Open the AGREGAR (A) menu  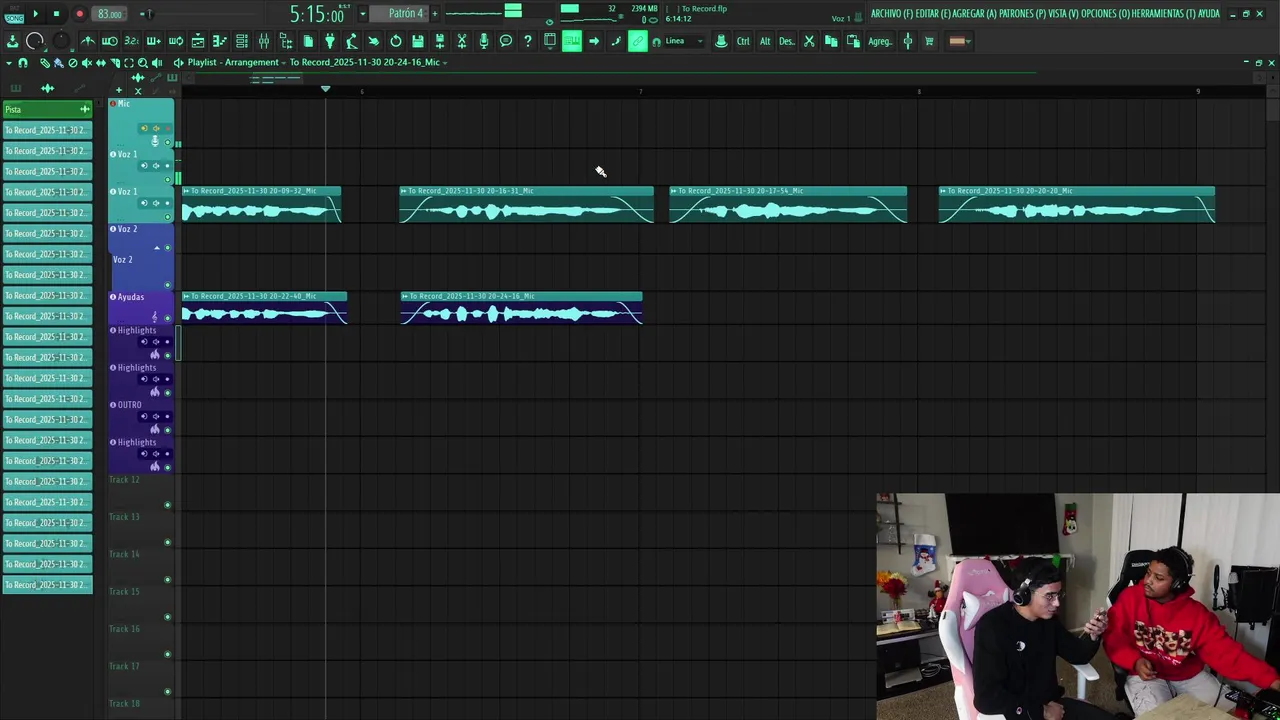tap(975, 13)
